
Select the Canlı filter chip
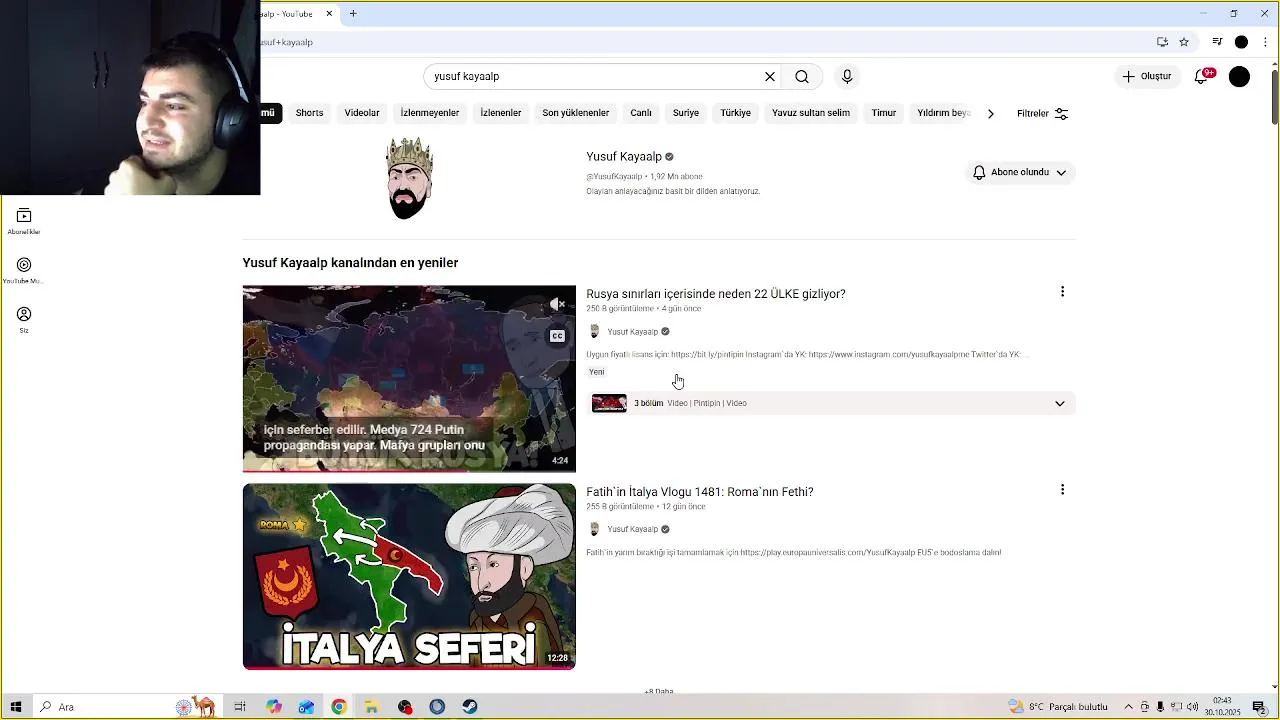(x=641, y=113)
